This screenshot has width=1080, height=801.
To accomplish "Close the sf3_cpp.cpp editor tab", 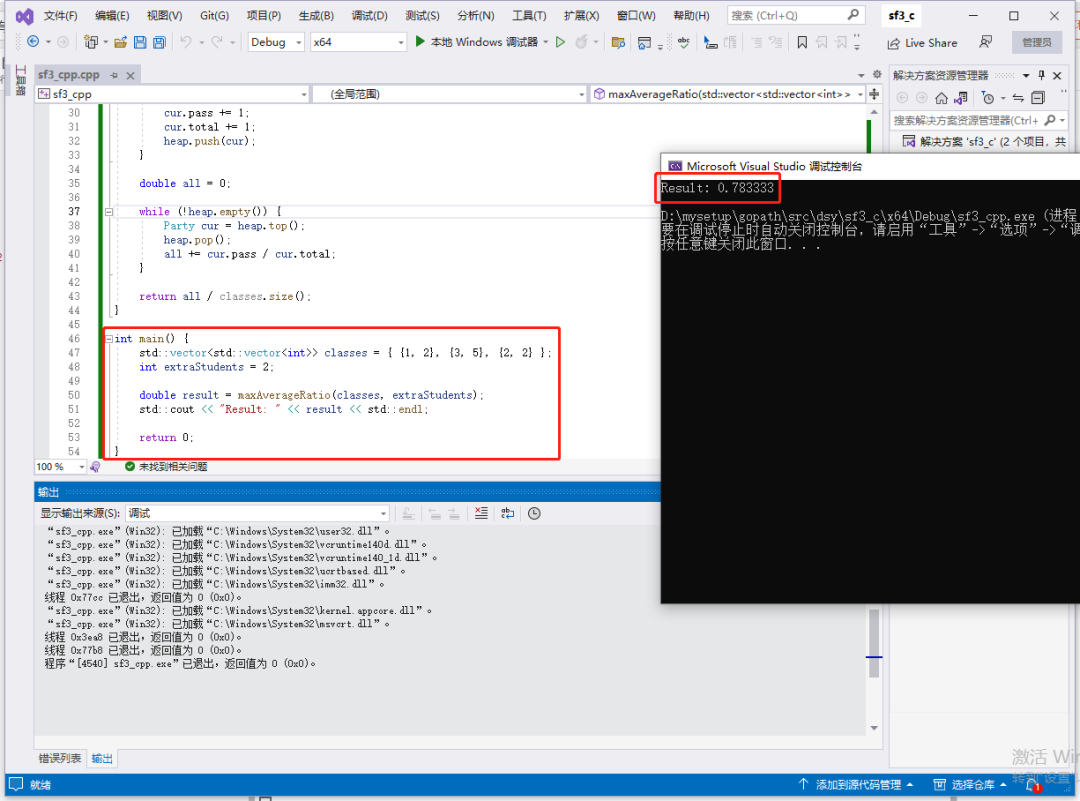I will coord(130,75).
